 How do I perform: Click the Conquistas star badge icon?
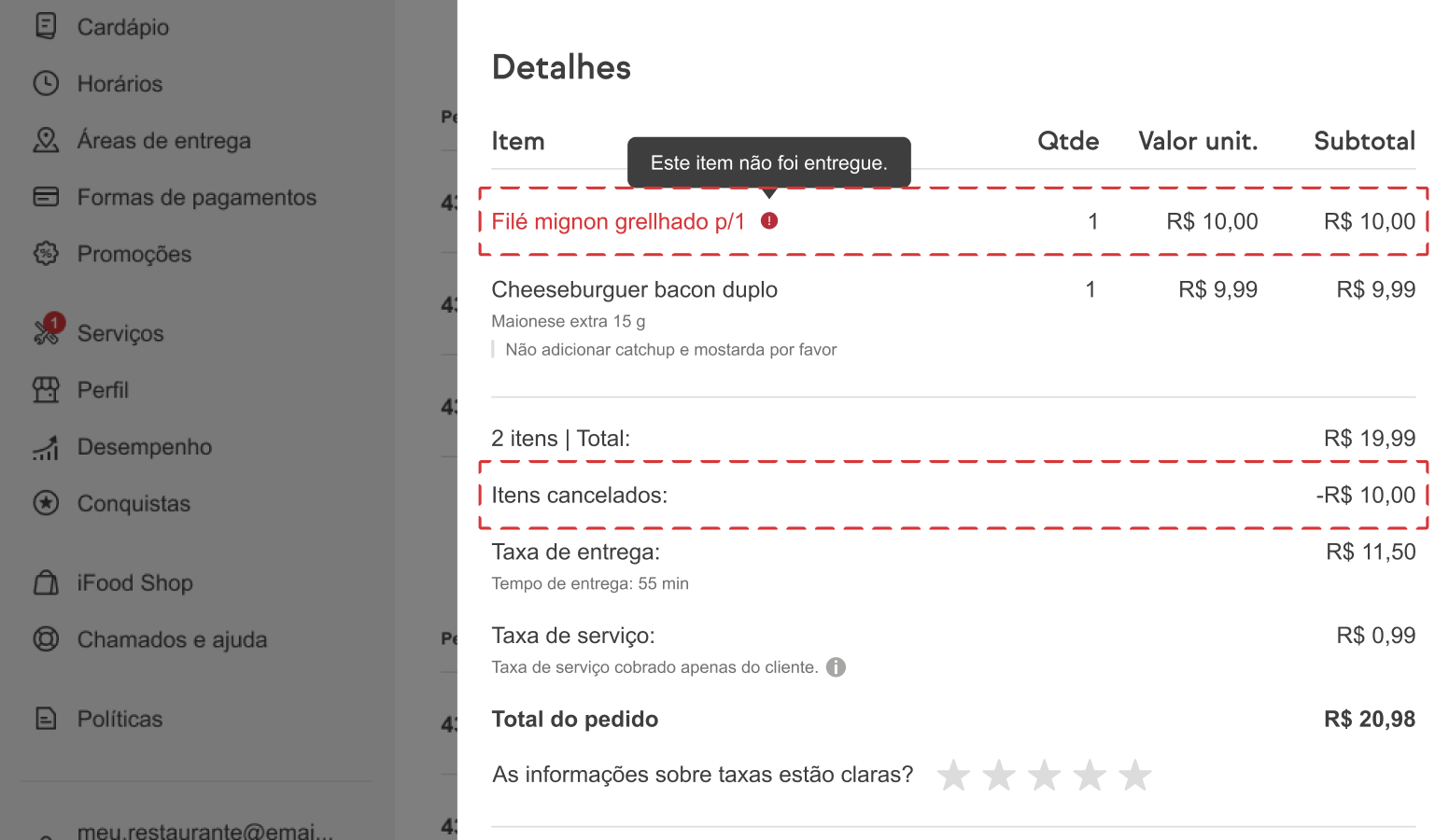tap(46, 503)
